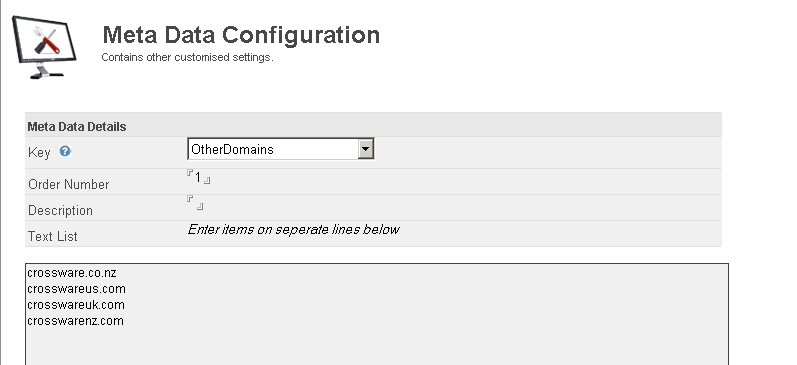Click the 'Contains other customised settings' subtitle
Viewport: 797px width, 365px height.
187,57
